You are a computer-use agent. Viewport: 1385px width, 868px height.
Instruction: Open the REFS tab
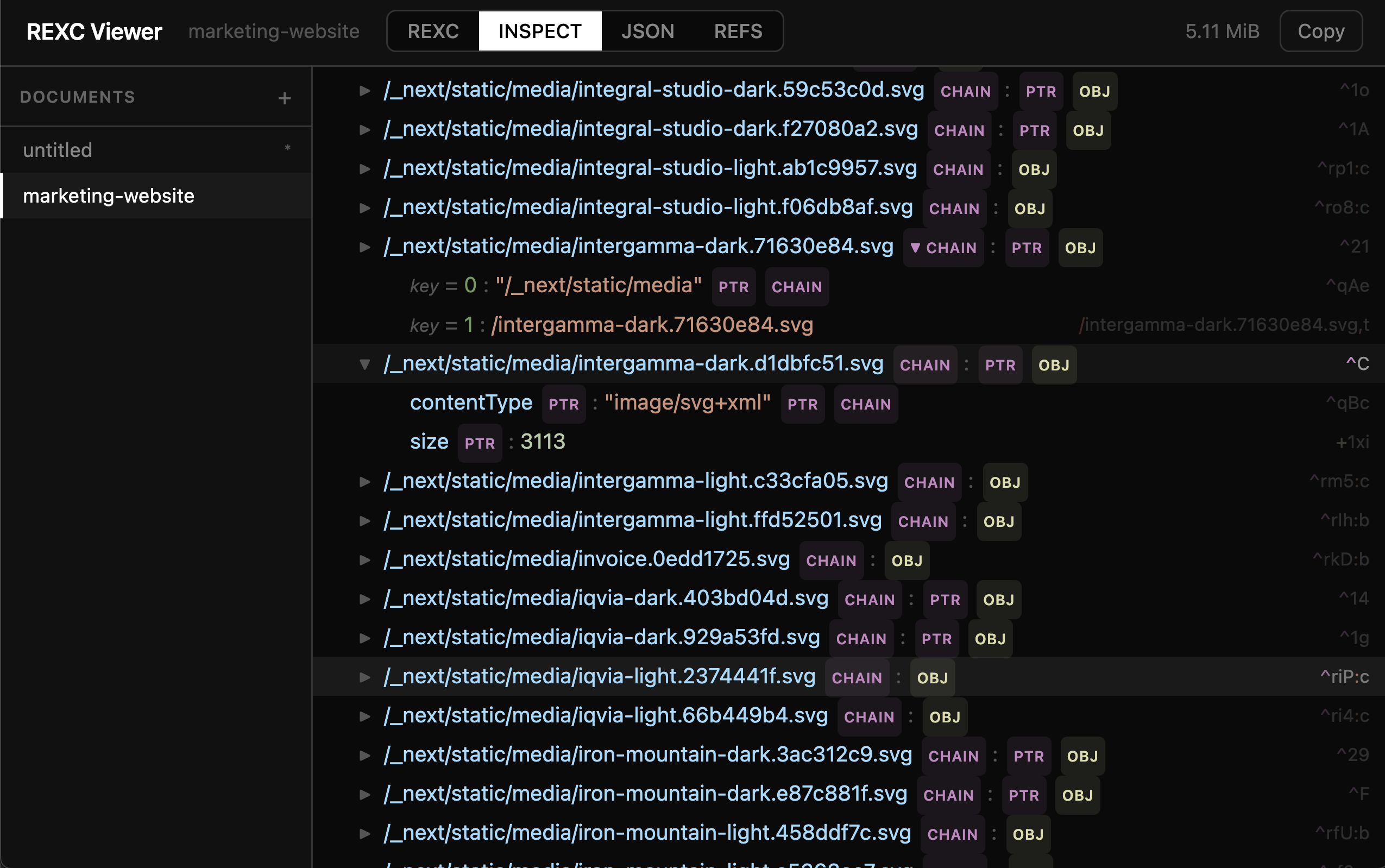click(x=738, y=31)
